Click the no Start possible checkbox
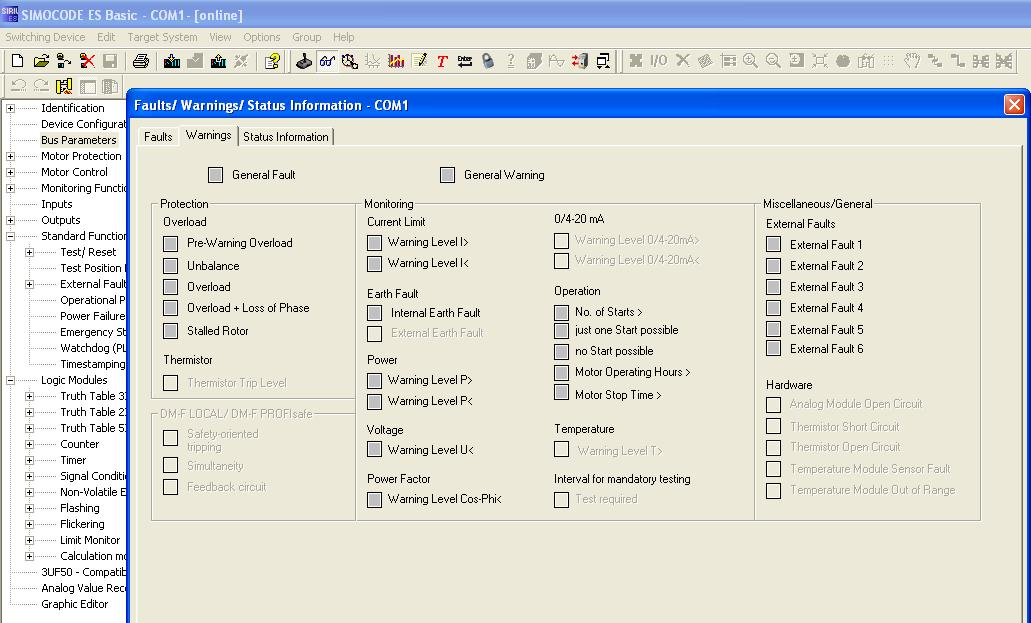The image size is (1031, 623). point(561,351)
